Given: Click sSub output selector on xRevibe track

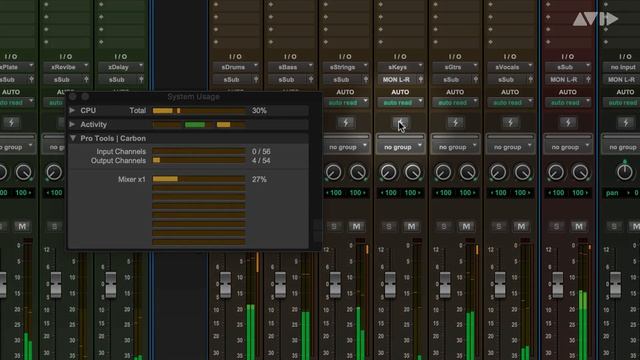Looking at the screenshot, I should [x=62, y=80].
